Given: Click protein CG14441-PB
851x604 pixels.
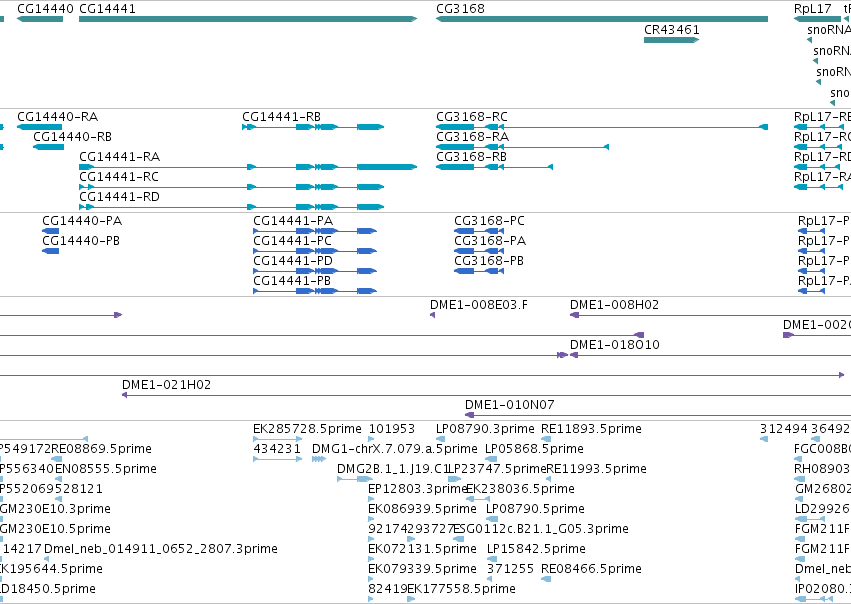Looking at the screenshot, I should [x=292, y=281].
